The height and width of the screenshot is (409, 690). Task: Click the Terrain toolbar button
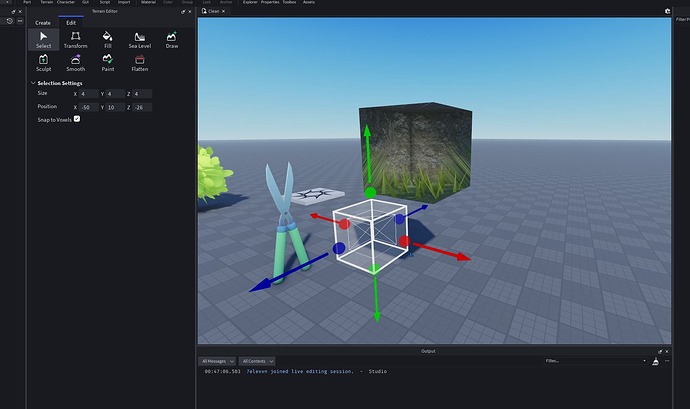pyautogui.click(x=47, y=2)
